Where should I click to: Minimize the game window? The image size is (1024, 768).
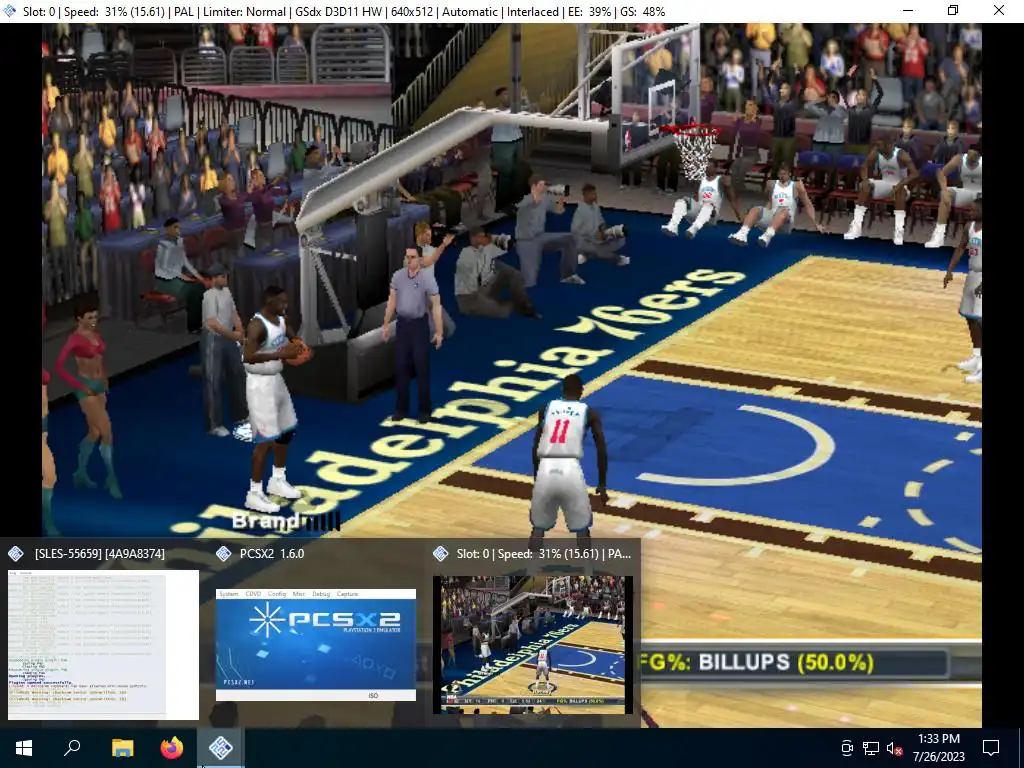click(908, 11)
